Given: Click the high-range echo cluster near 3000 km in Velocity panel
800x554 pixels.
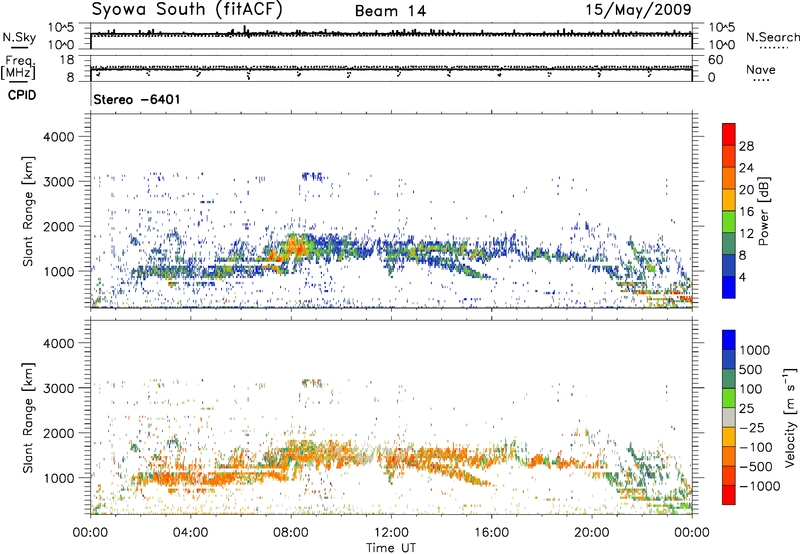Looking at the screenshot, I should tap(311, 383).
